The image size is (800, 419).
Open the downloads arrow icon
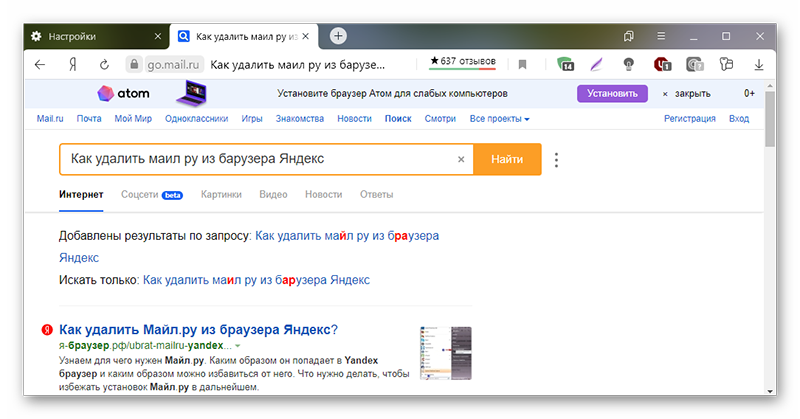click(759, 64)
